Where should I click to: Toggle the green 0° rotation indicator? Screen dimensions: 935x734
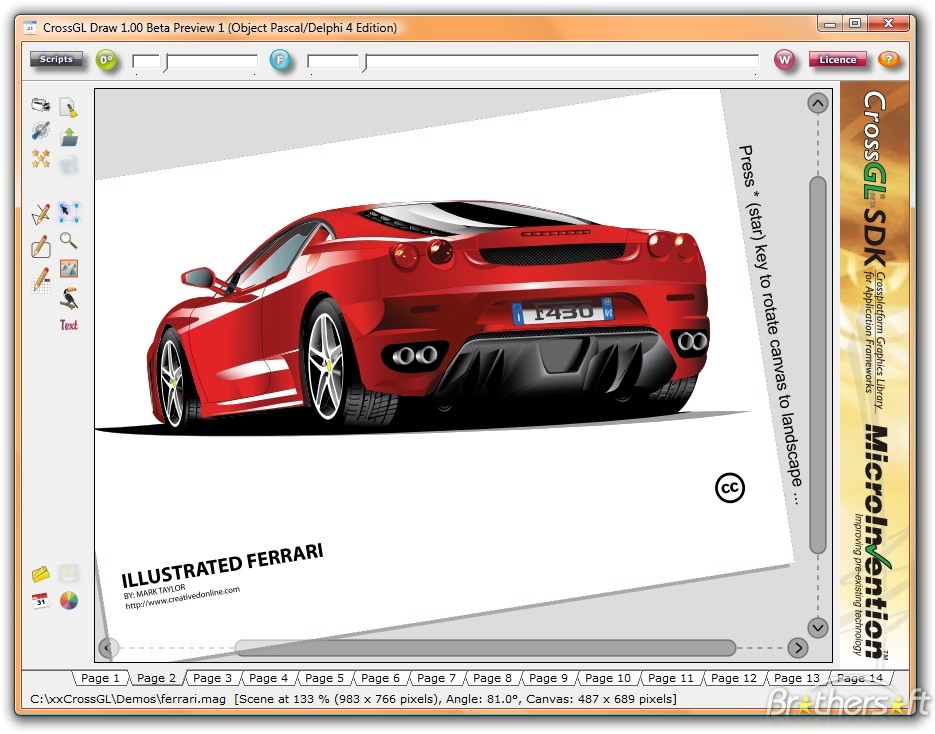click(106, 60)
